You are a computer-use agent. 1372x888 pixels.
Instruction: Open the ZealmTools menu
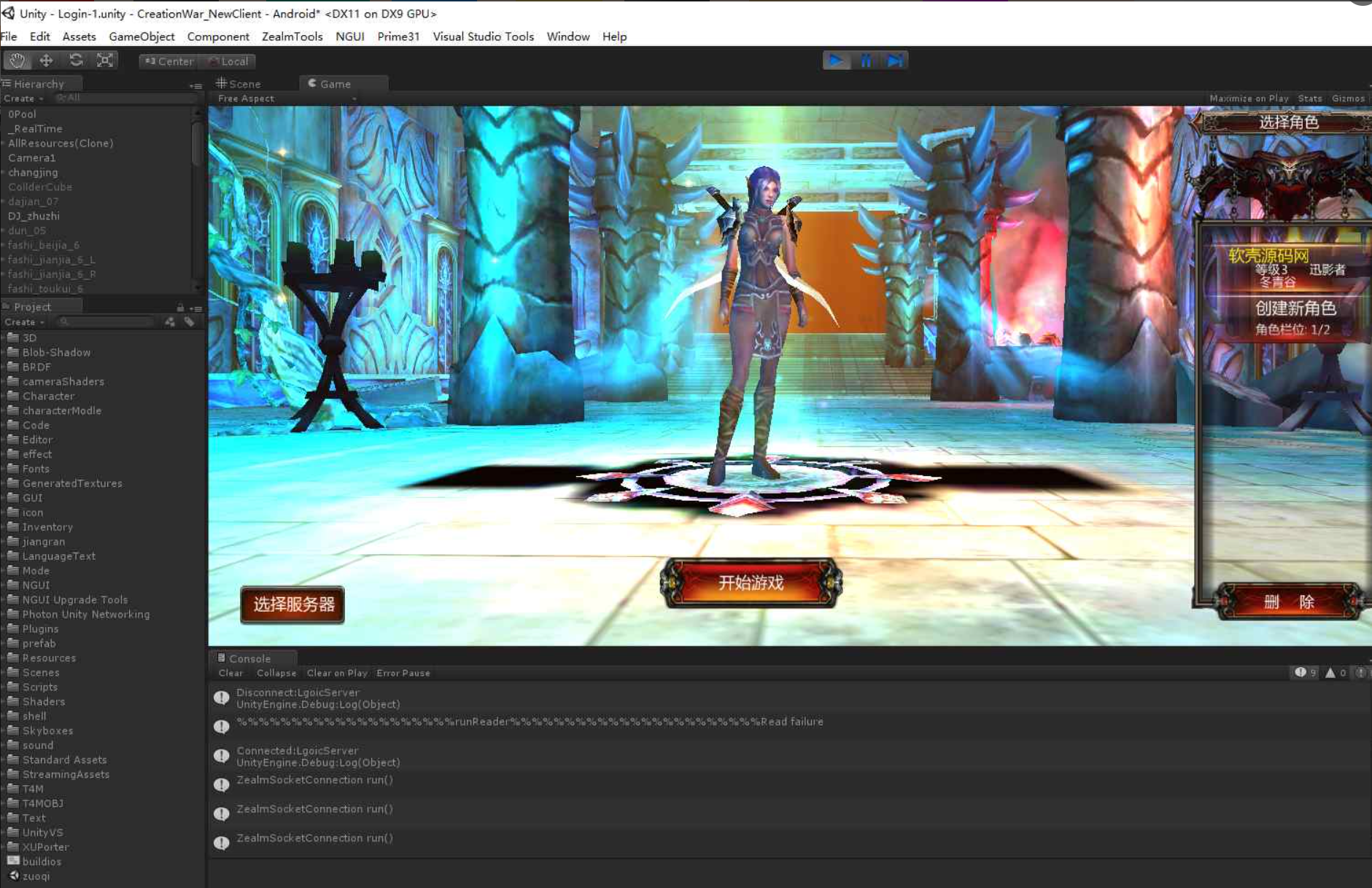(x=292, y=36)
